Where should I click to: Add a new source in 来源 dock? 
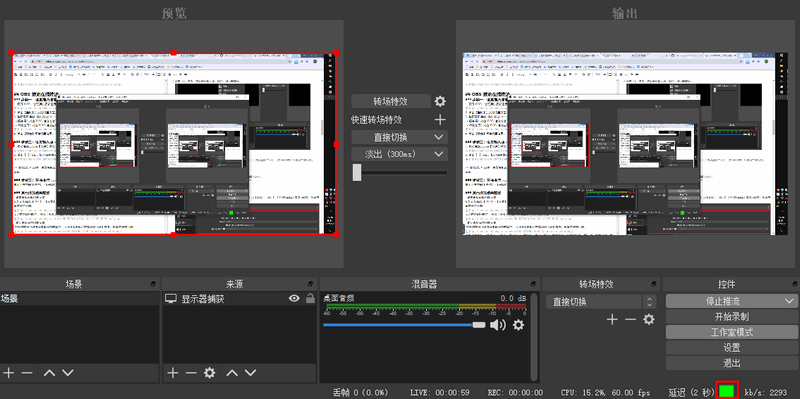pyautogui.click(x=172, y=373)
